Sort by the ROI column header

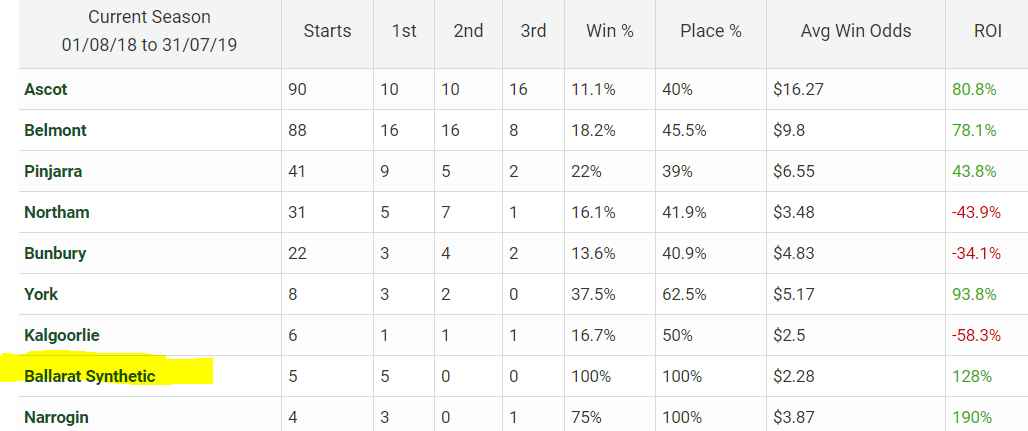pyautogui.click(x=987, y=31)
